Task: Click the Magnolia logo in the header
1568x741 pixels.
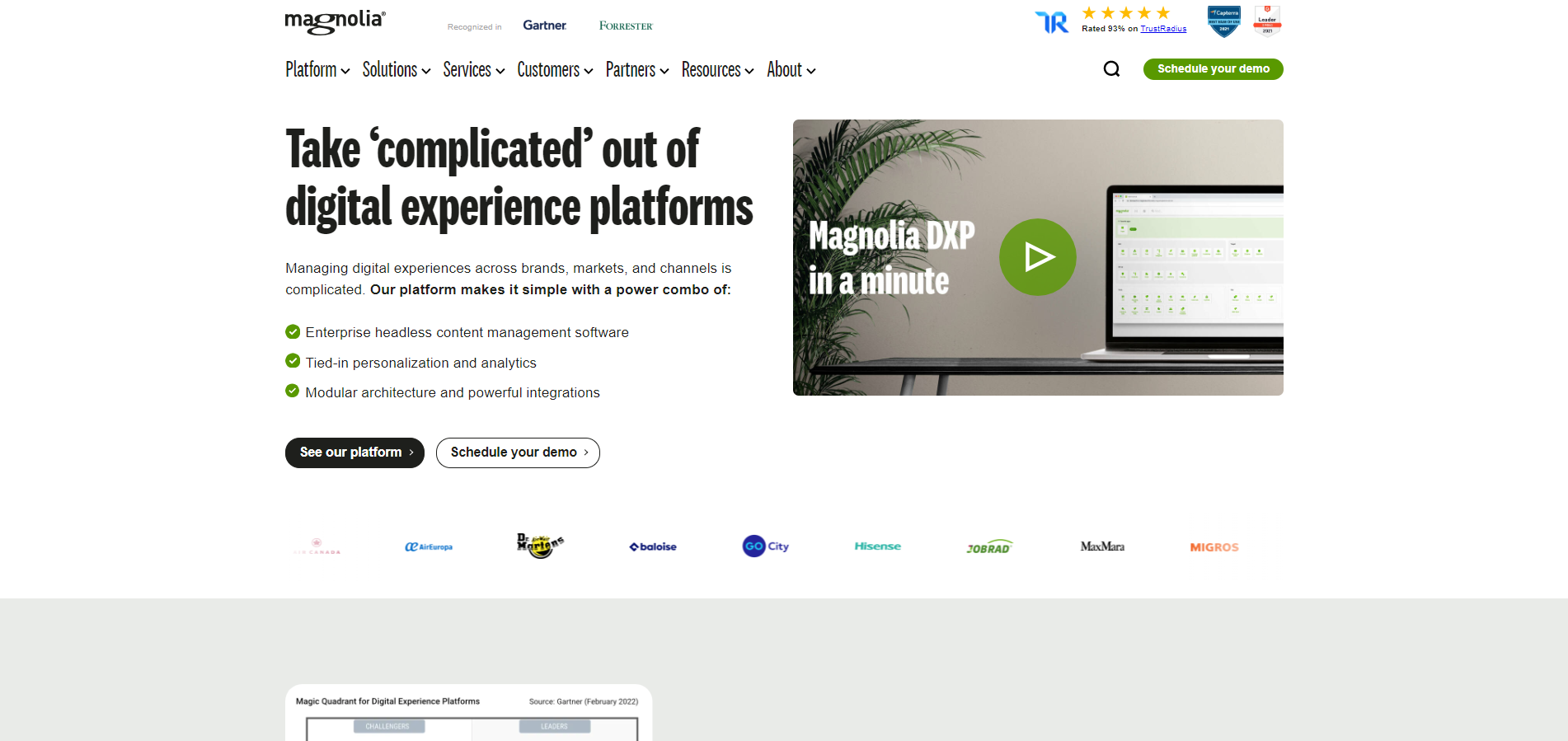Action: (335, 21)
